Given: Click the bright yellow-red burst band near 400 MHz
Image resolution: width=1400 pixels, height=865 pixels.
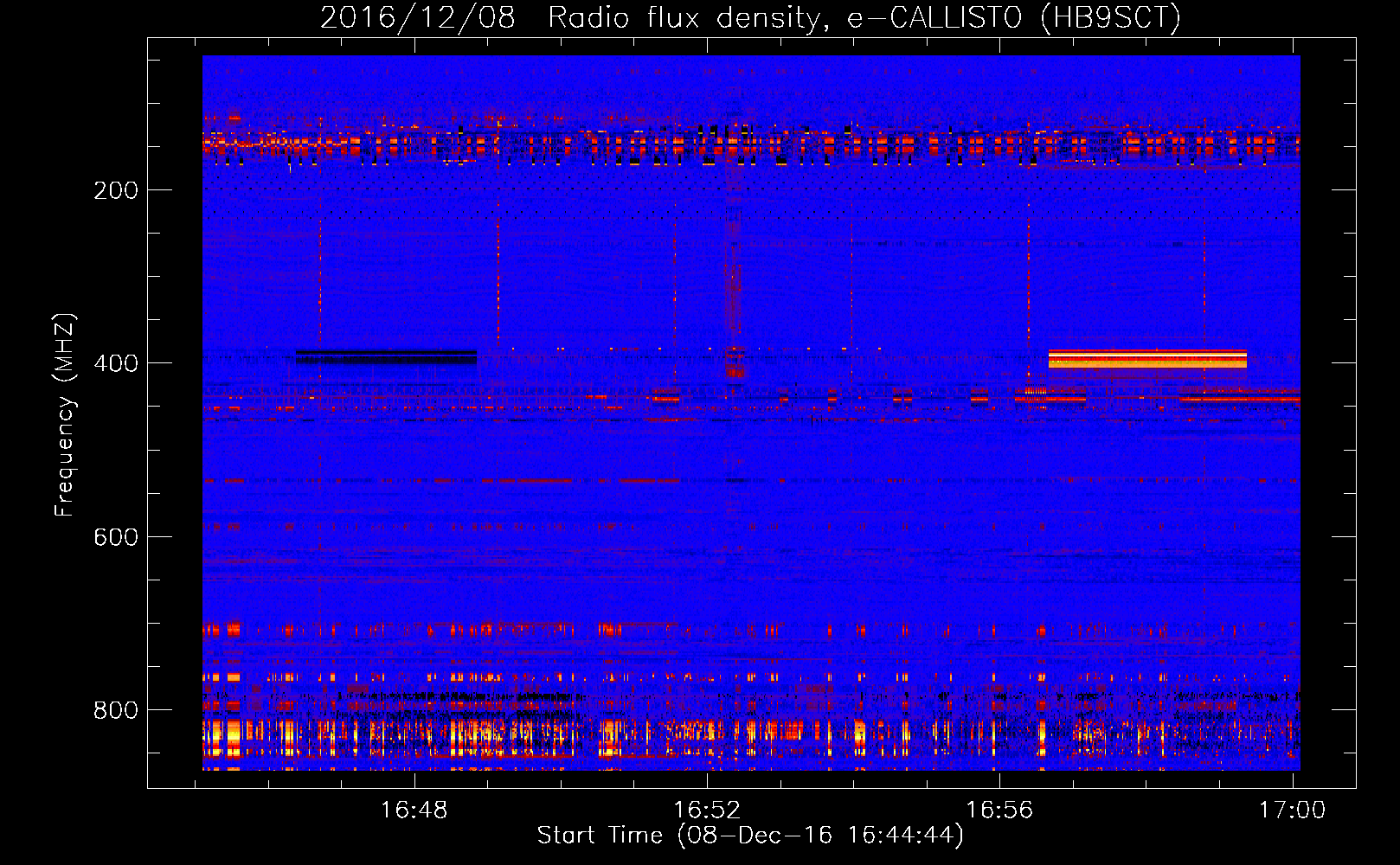Looking at the screenshot, I should 1147,359.
